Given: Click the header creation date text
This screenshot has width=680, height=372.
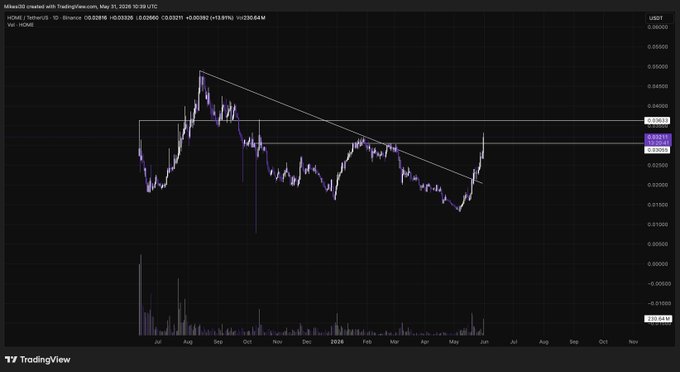Looking at the screenshot, I should pos(127,7).
